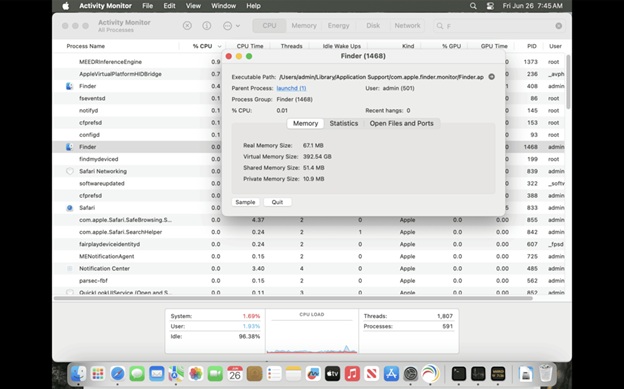
Task: Switch to the Network tab
Action: tap(407, 25)
